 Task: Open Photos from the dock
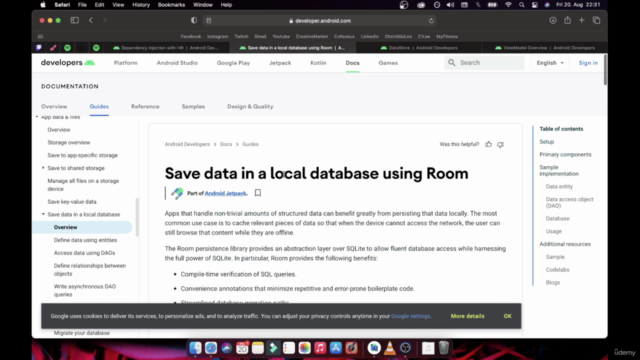point(304,348)
